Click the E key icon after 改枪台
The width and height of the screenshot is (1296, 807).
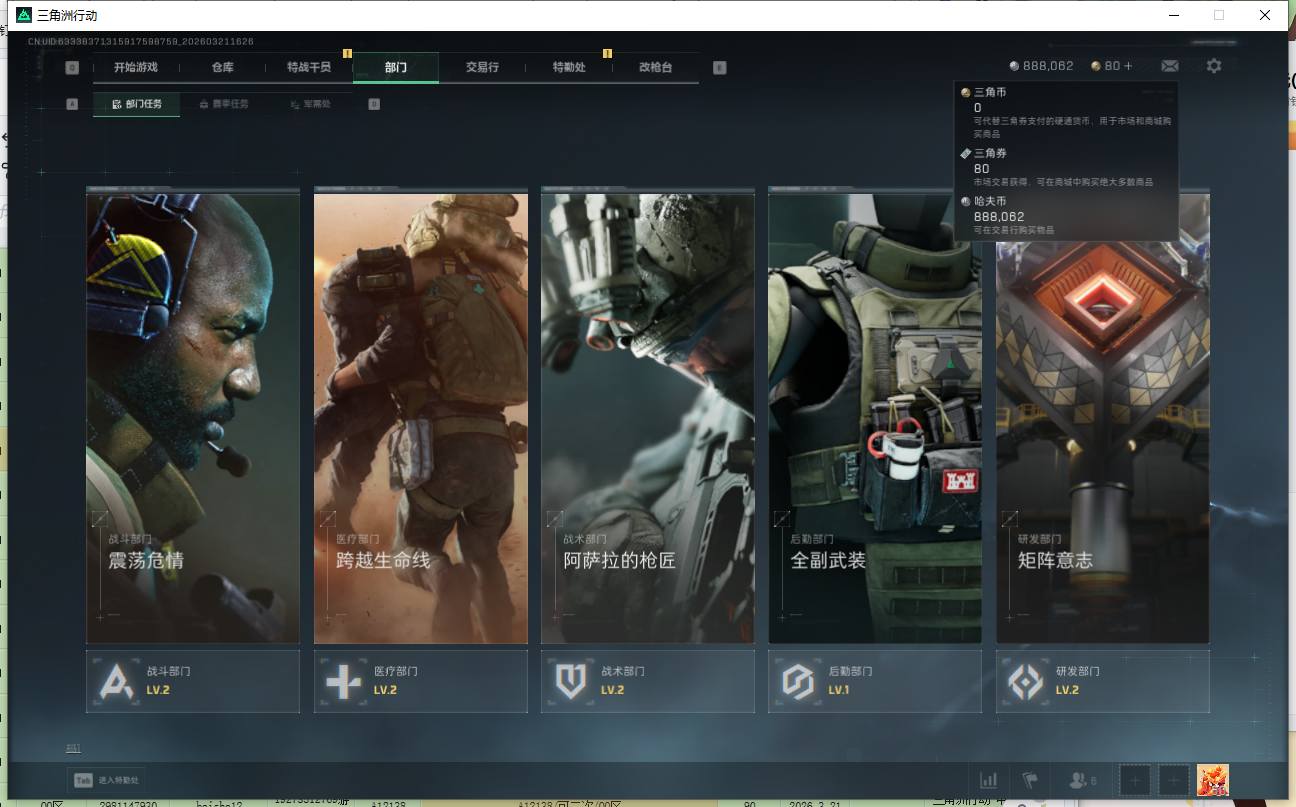click(x=720, y=68)
